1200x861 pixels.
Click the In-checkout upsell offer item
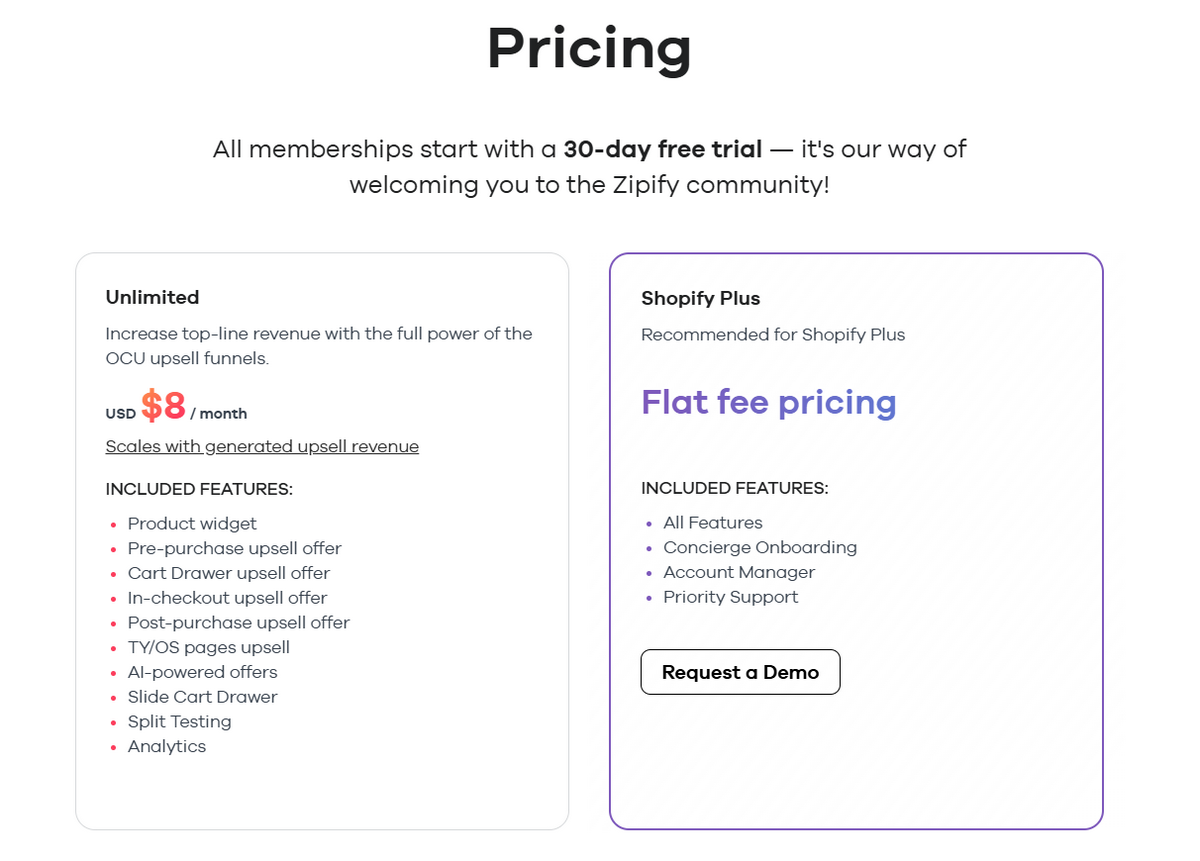[x=227, y=597]
